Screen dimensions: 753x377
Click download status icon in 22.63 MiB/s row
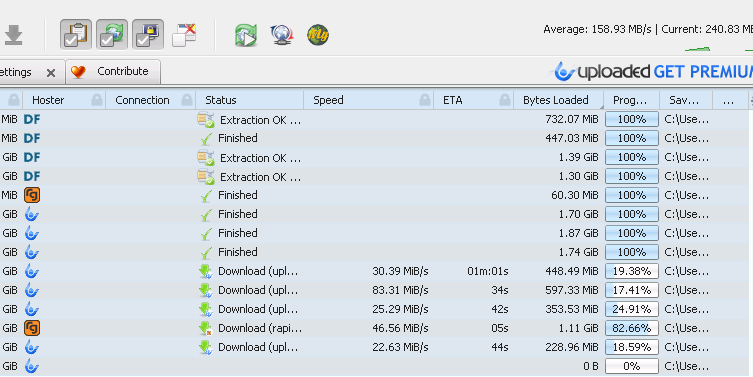[x=206, y=347]
